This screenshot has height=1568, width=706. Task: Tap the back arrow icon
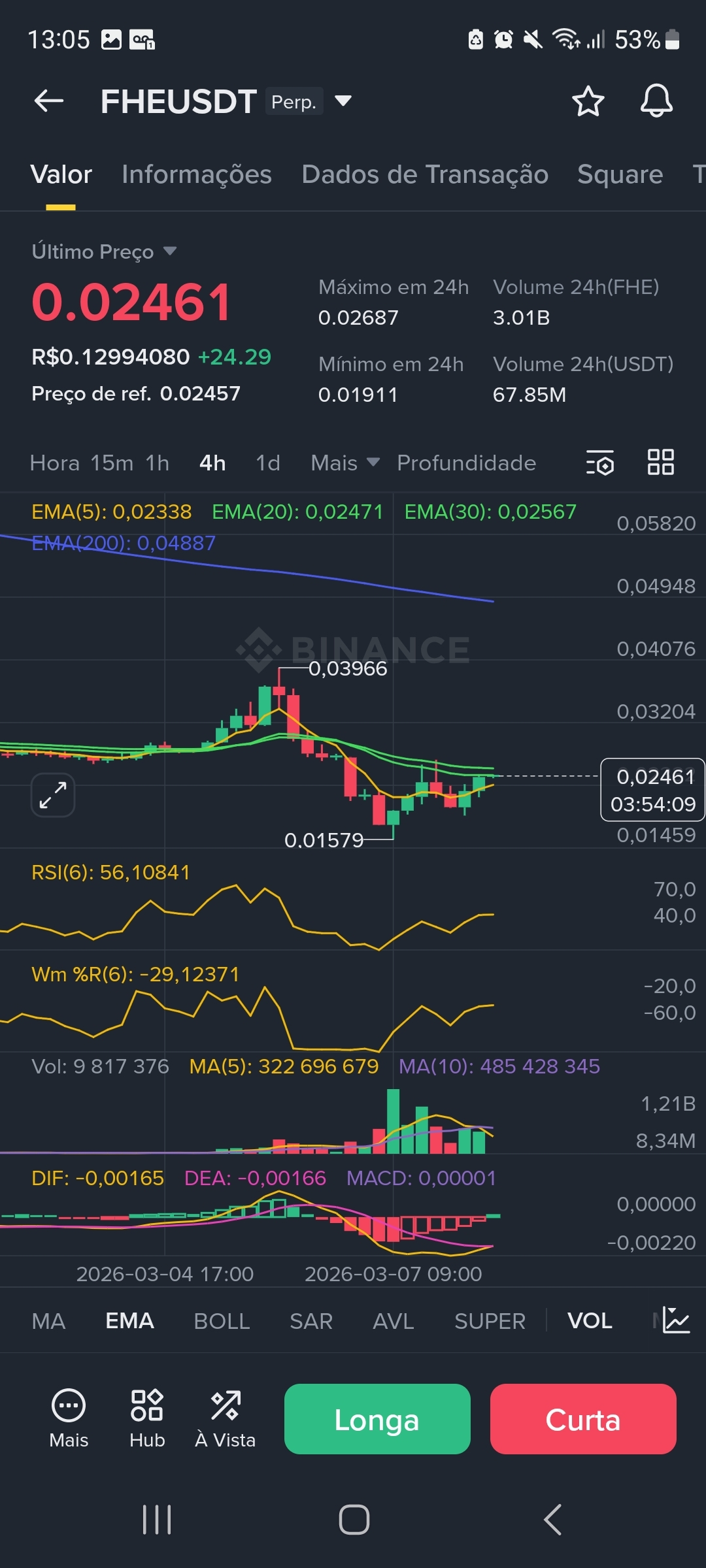pos(49,101)
